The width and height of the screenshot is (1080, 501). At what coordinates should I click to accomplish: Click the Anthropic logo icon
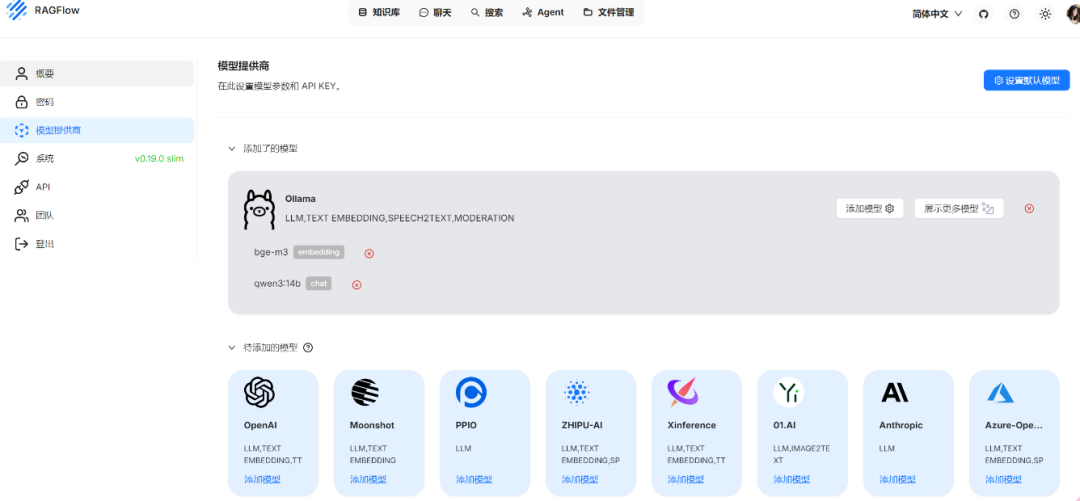895,393
